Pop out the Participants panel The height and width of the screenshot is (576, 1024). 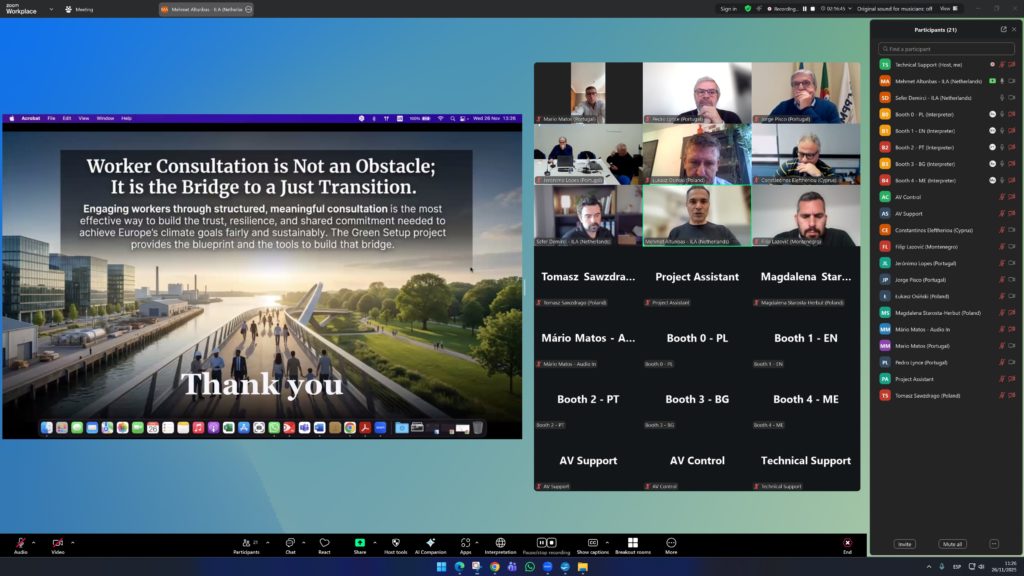(x=1003, y=29)
